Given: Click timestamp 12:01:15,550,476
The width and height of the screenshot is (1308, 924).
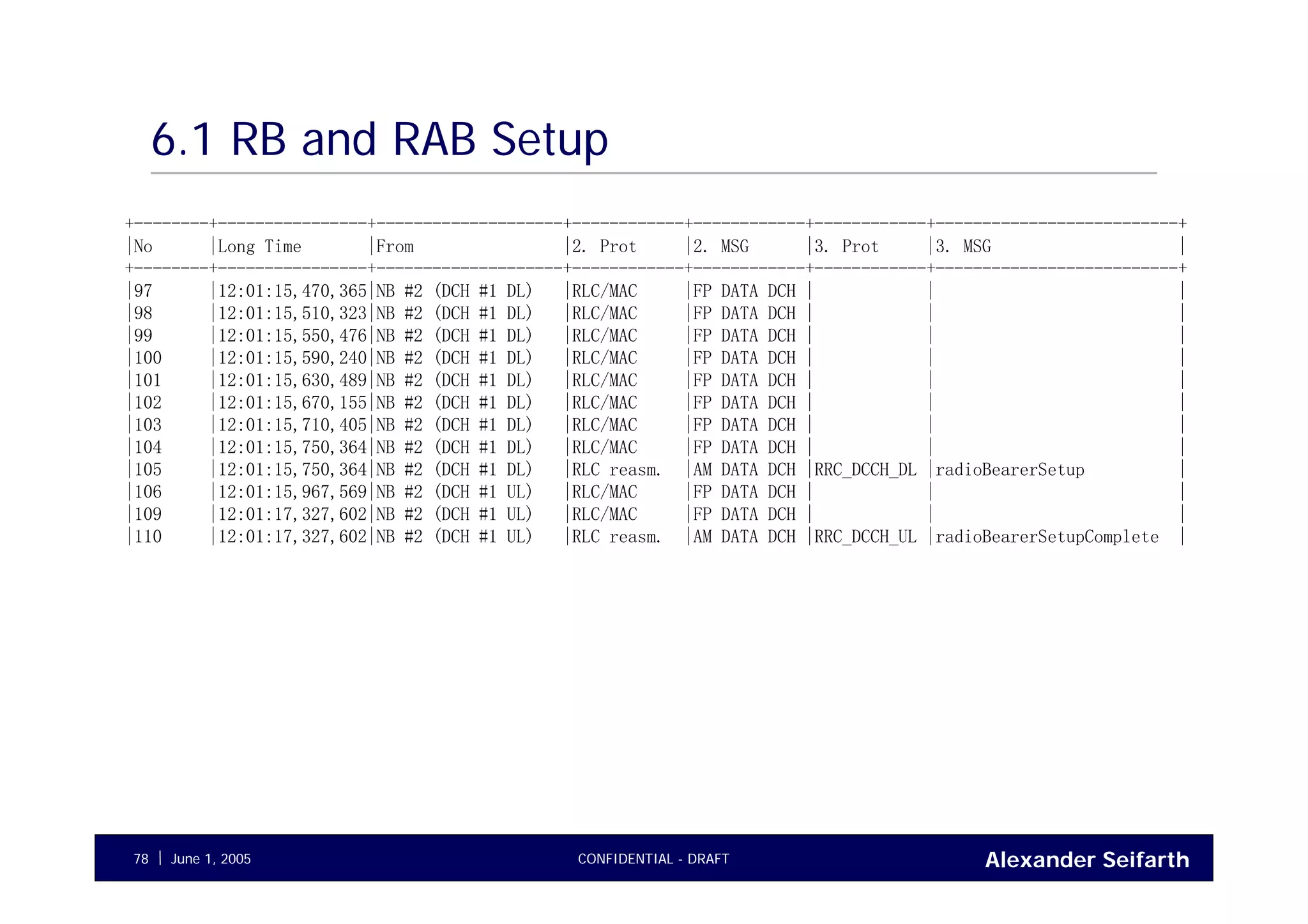Looking at the screenshot, I should (x=293, y=336).
